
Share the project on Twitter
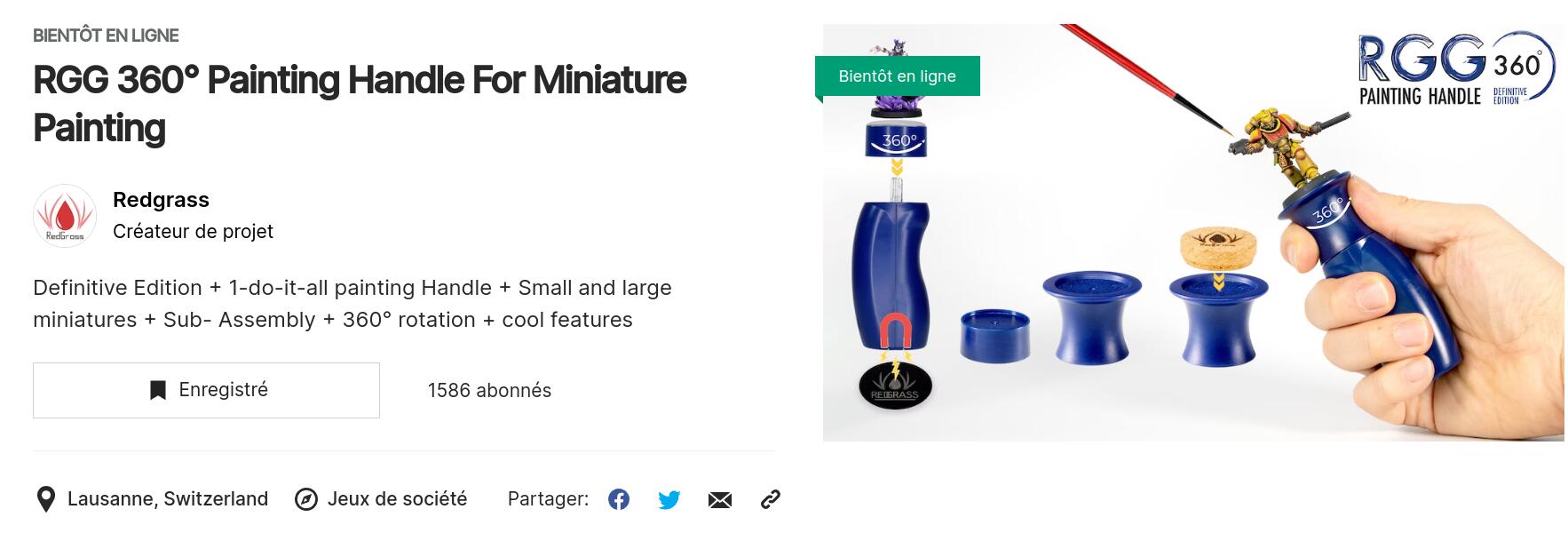point(669,499)
